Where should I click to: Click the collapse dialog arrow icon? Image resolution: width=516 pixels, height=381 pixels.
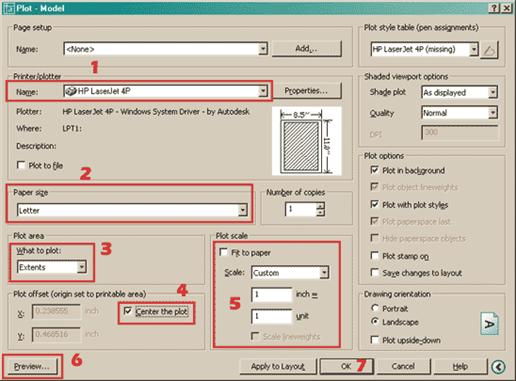point(498,367)
